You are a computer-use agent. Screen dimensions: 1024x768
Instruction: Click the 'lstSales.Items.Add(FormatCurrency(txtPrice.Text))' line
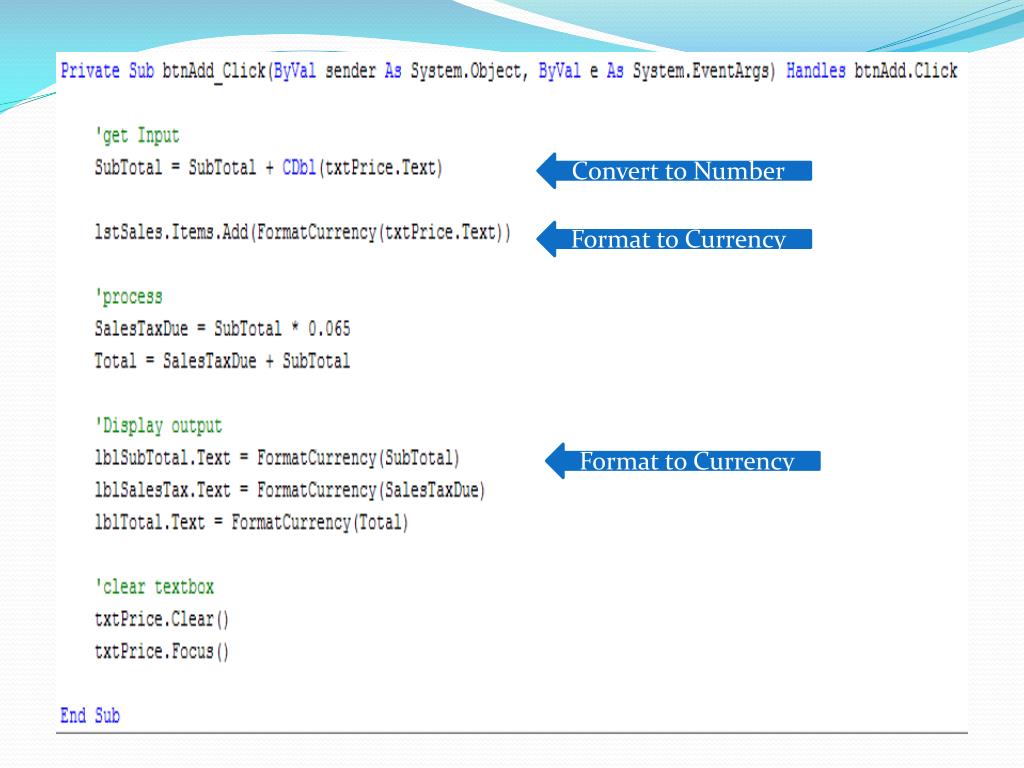pos(302,232)
